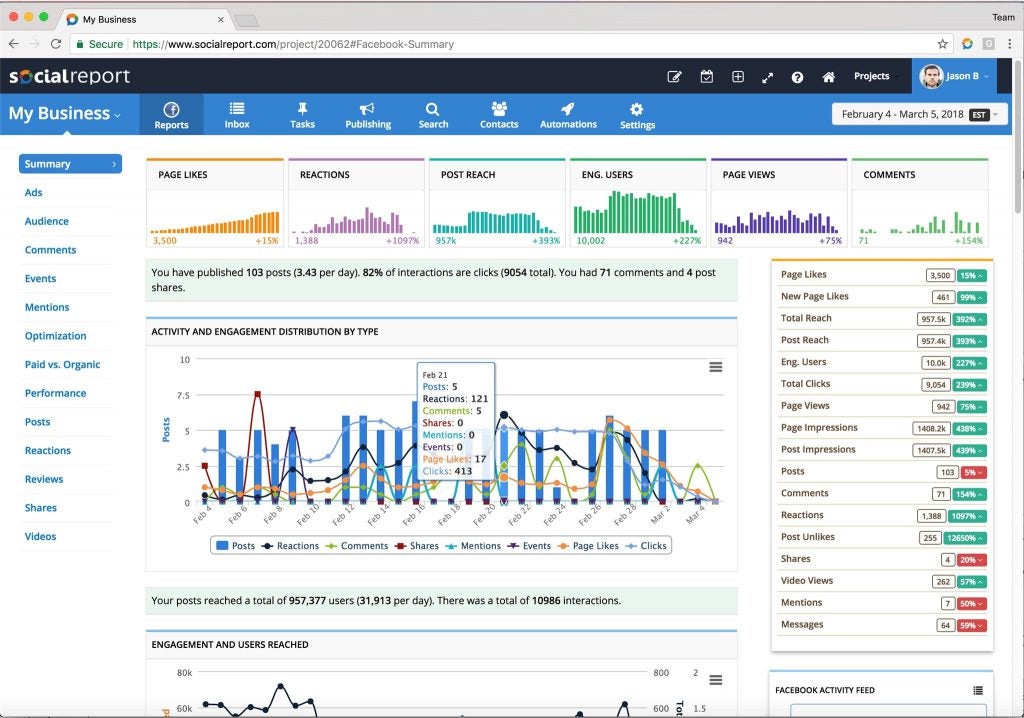Viewport: 1024px width, 718px height.
Task: Select the Inbox icon in the navigation bar
Action: (236, 113)
